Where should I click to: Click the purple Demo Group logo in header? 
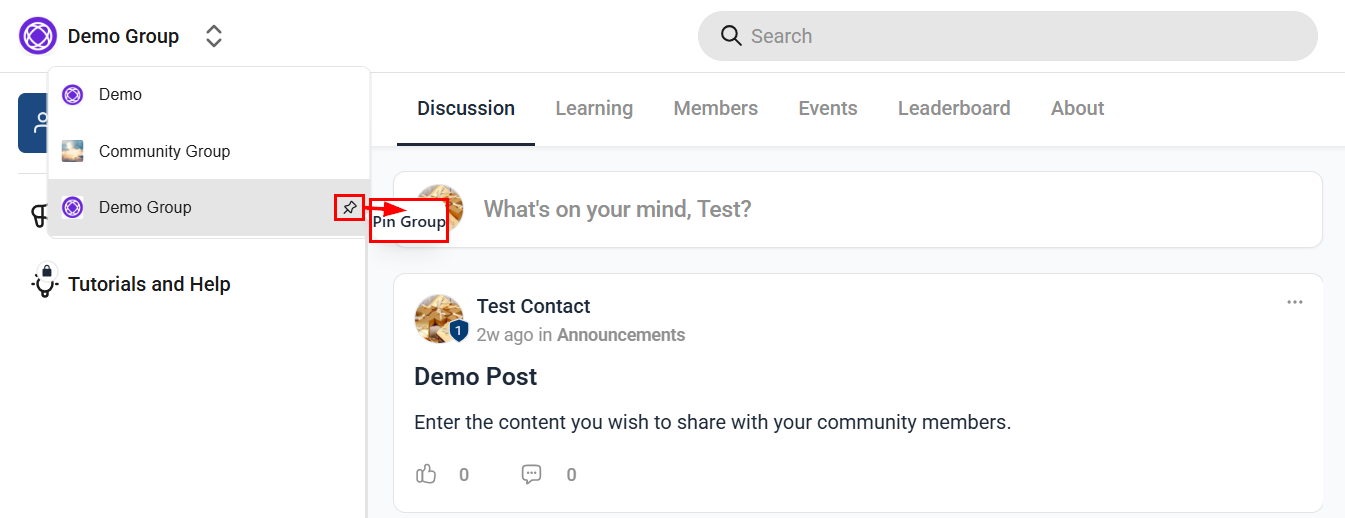coord(38,36)
